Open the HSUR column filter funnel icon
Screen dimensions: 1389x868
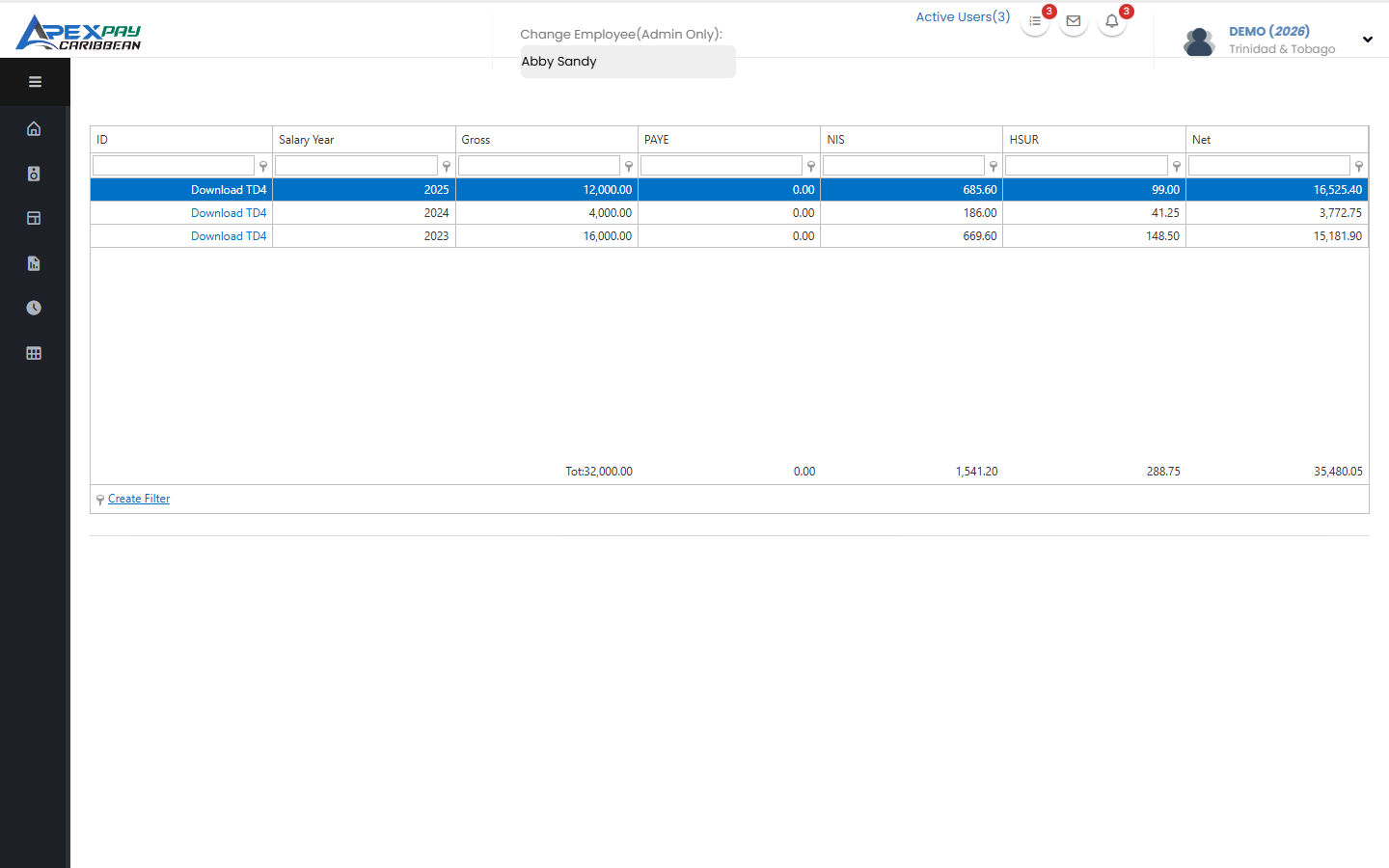tap(1177, 166)
